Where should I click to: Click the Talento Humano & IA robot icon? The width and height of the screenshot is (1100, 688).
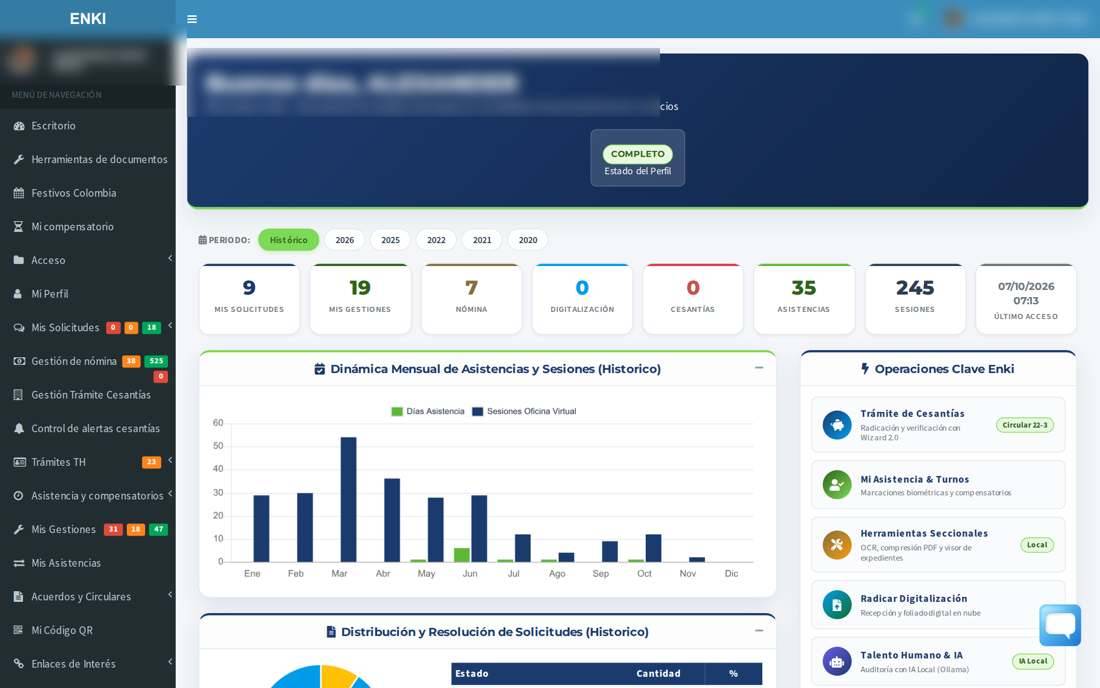[x=836, y=661]
